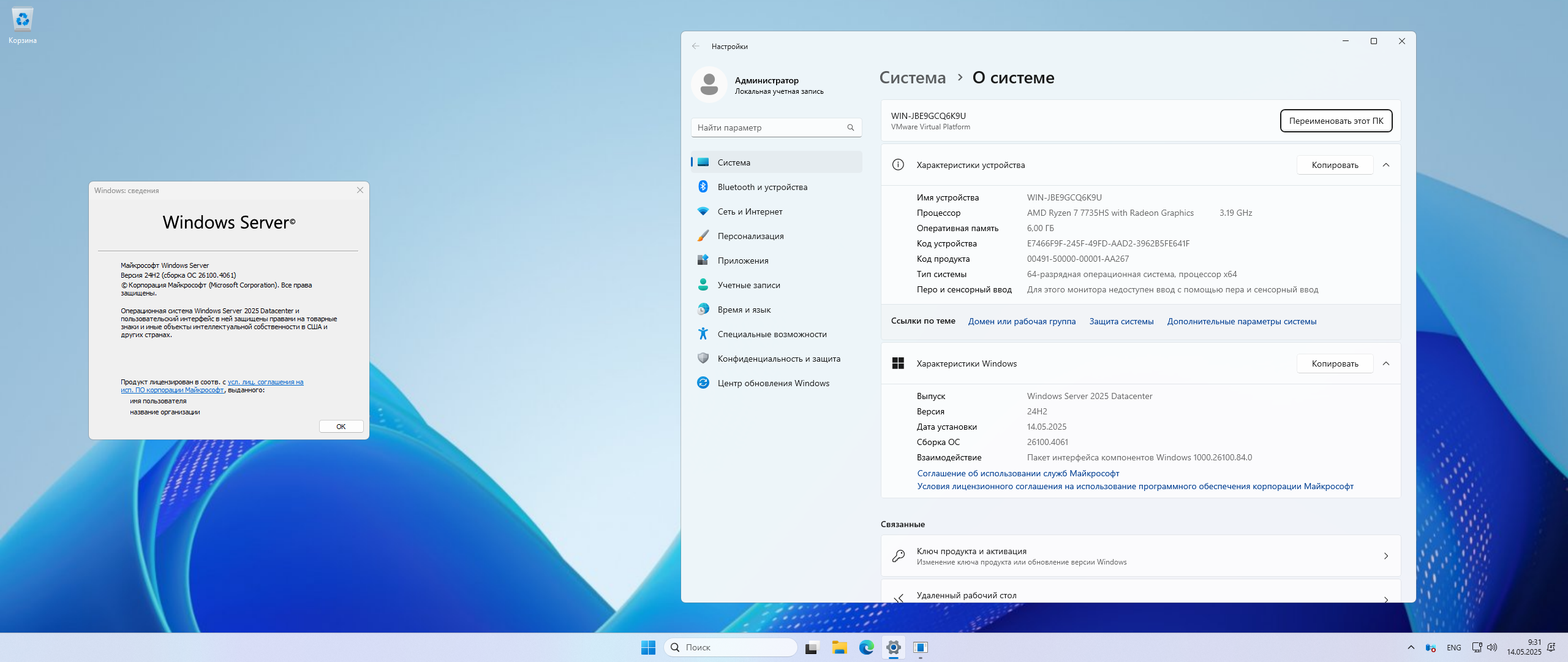Close the Windows: сведения dialog

[x=360, y=190]
